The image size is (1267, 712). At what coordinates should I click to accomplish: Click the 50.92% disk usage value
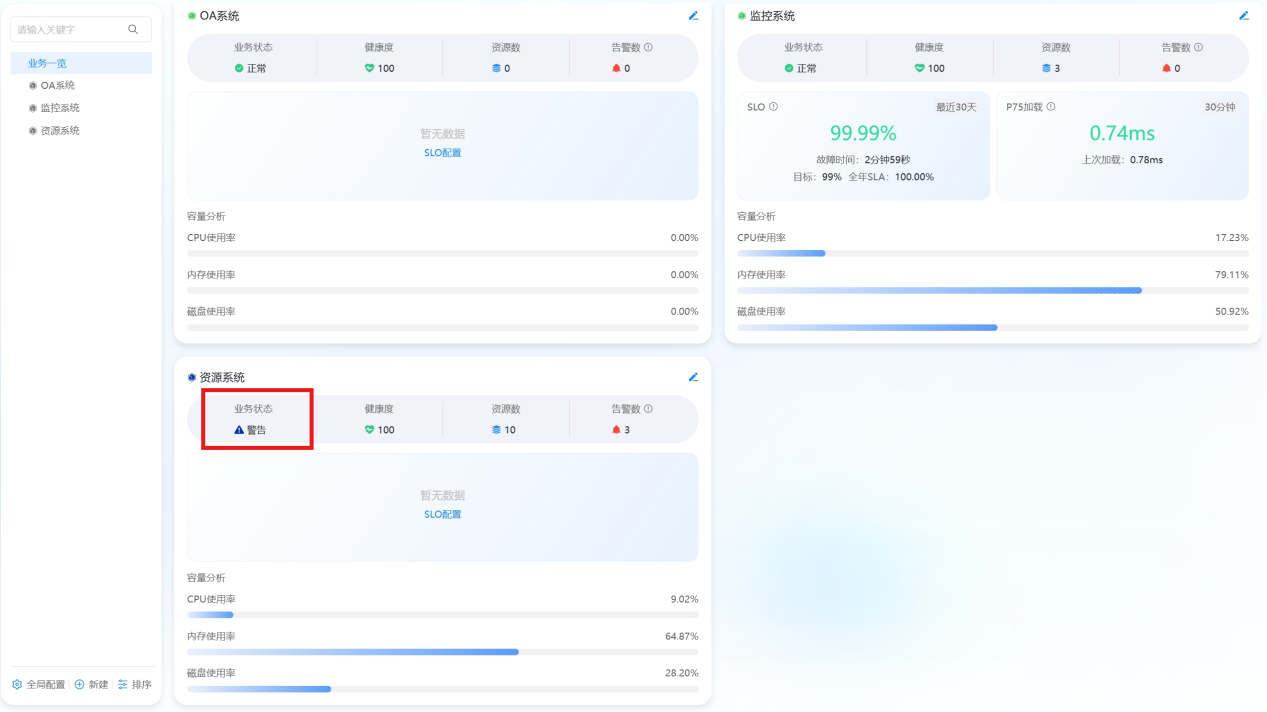(1232, 312)
